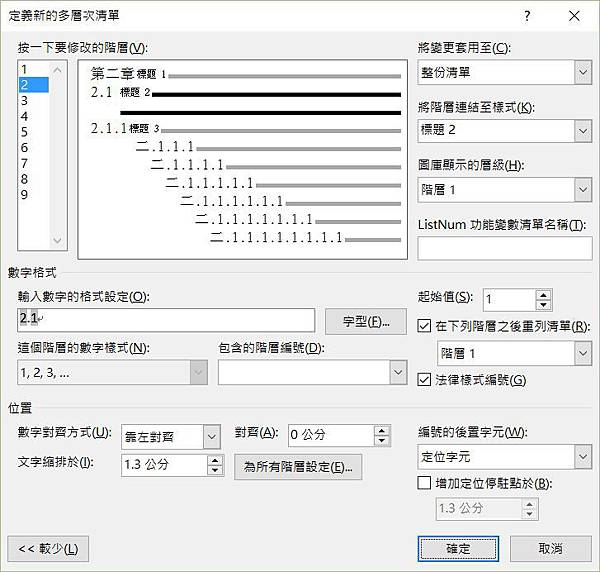
Task: Open the 將階層連結至樣式 dropdown
Action: click(x=583, y=131)
